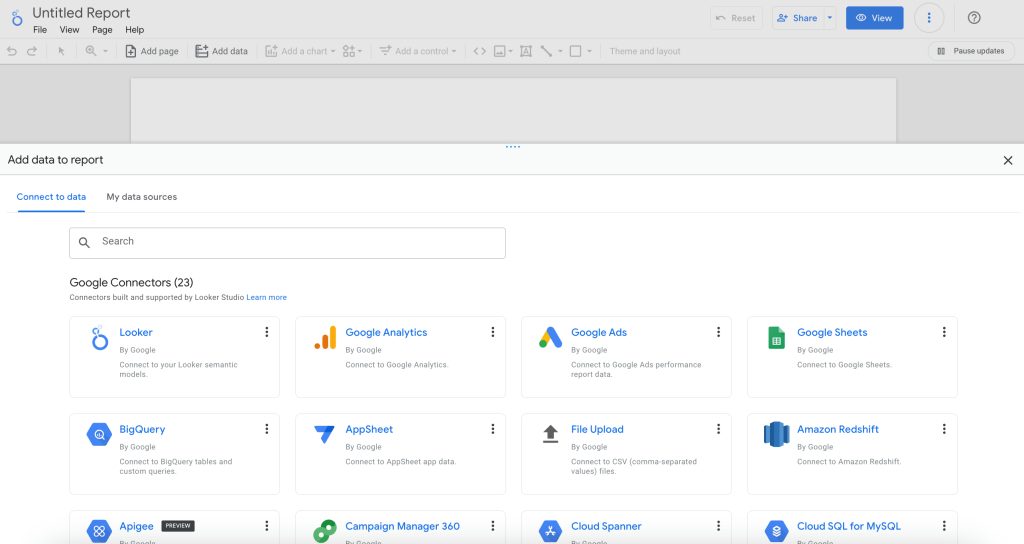Click the BigQuery connector title
1024x544 pixels.
[x=142, y=429]
